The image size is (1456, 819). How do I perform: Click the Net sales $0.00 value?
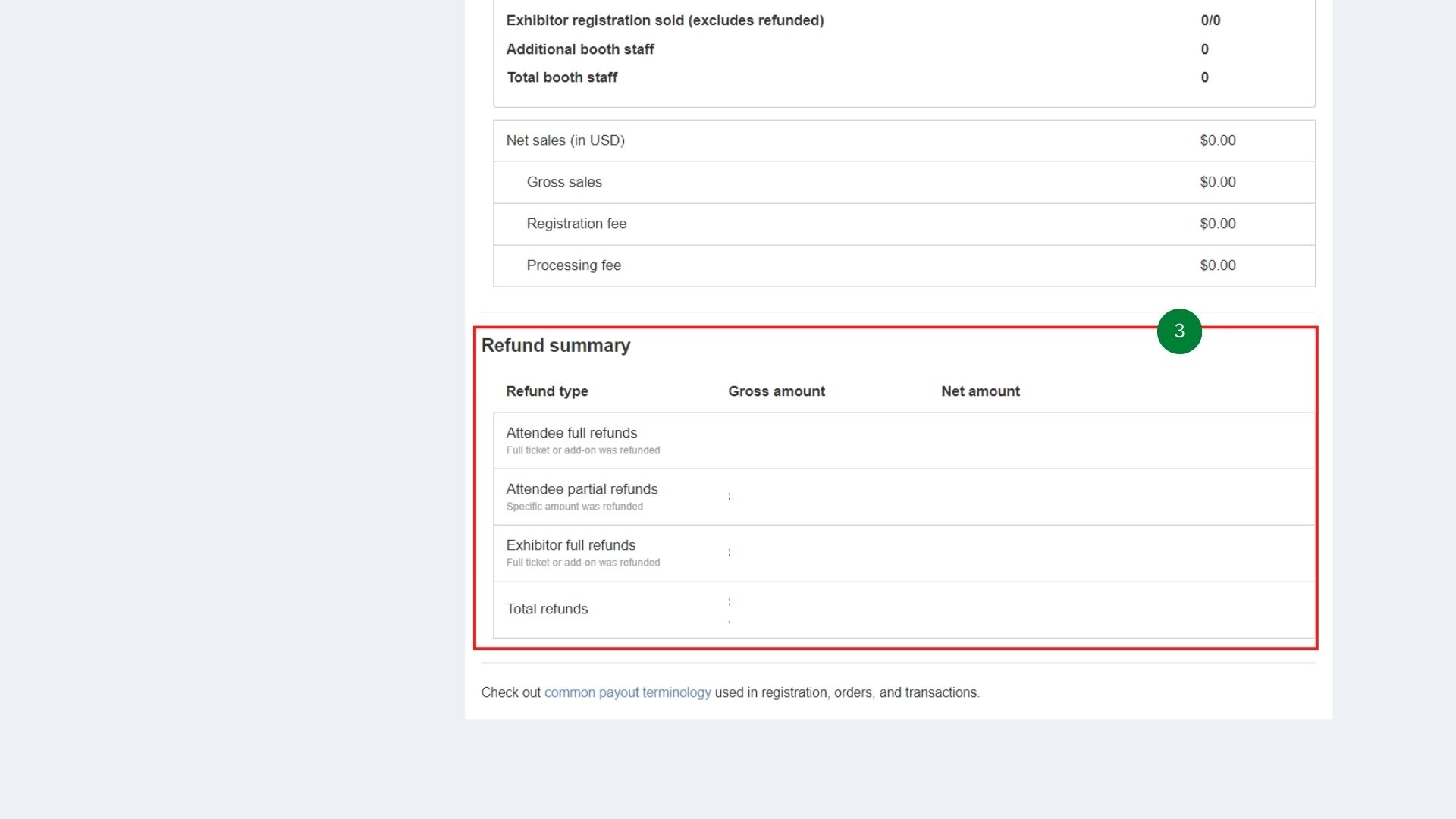point(1218,140)
